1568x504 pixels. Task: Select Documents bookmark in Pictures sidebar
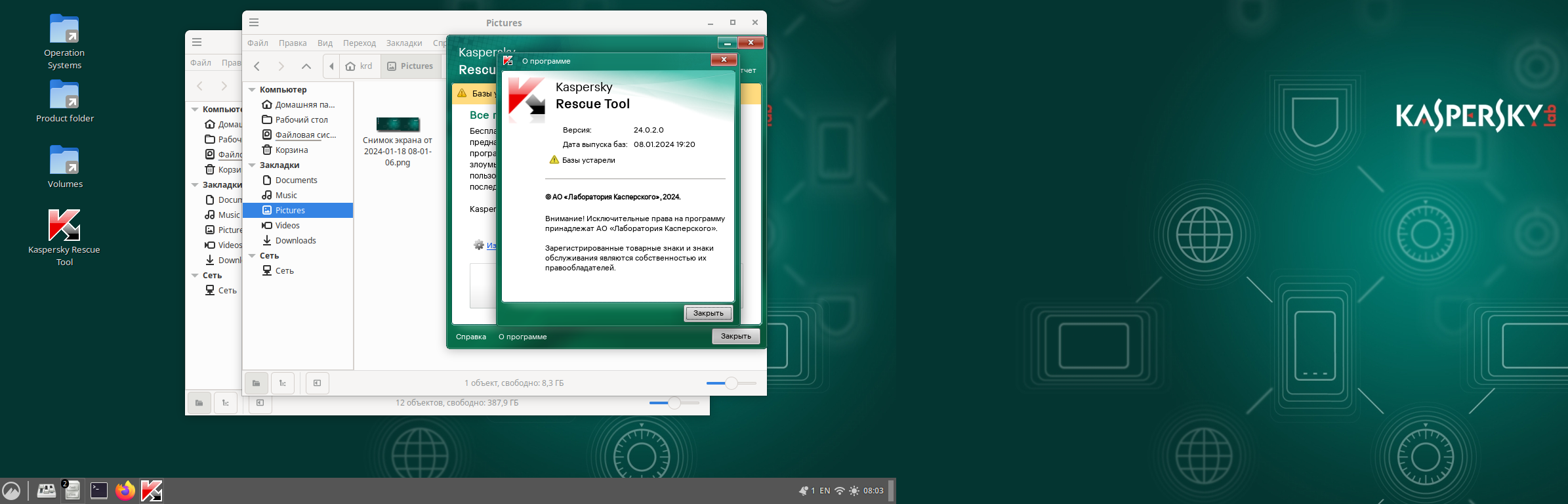click(299, 180)
